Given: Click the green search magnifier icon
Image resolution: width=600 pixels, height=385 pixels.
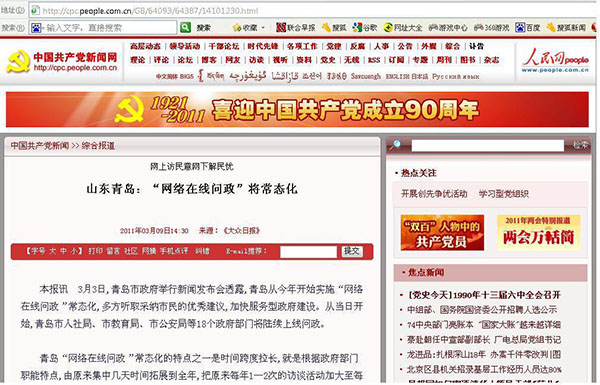Looking at the screenshot, I should [x=186, y=27].
